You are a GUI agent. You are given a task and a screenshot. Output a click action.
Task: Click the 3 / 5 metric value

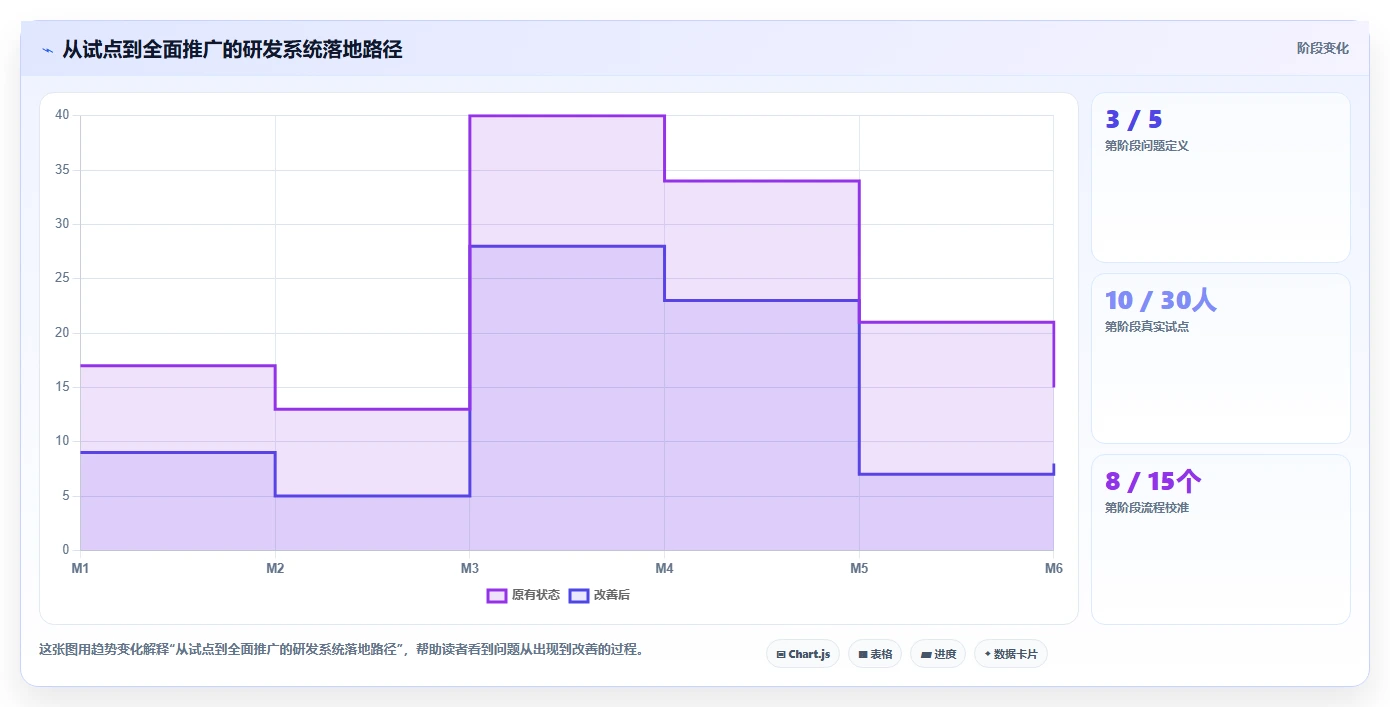[1134, 120]
